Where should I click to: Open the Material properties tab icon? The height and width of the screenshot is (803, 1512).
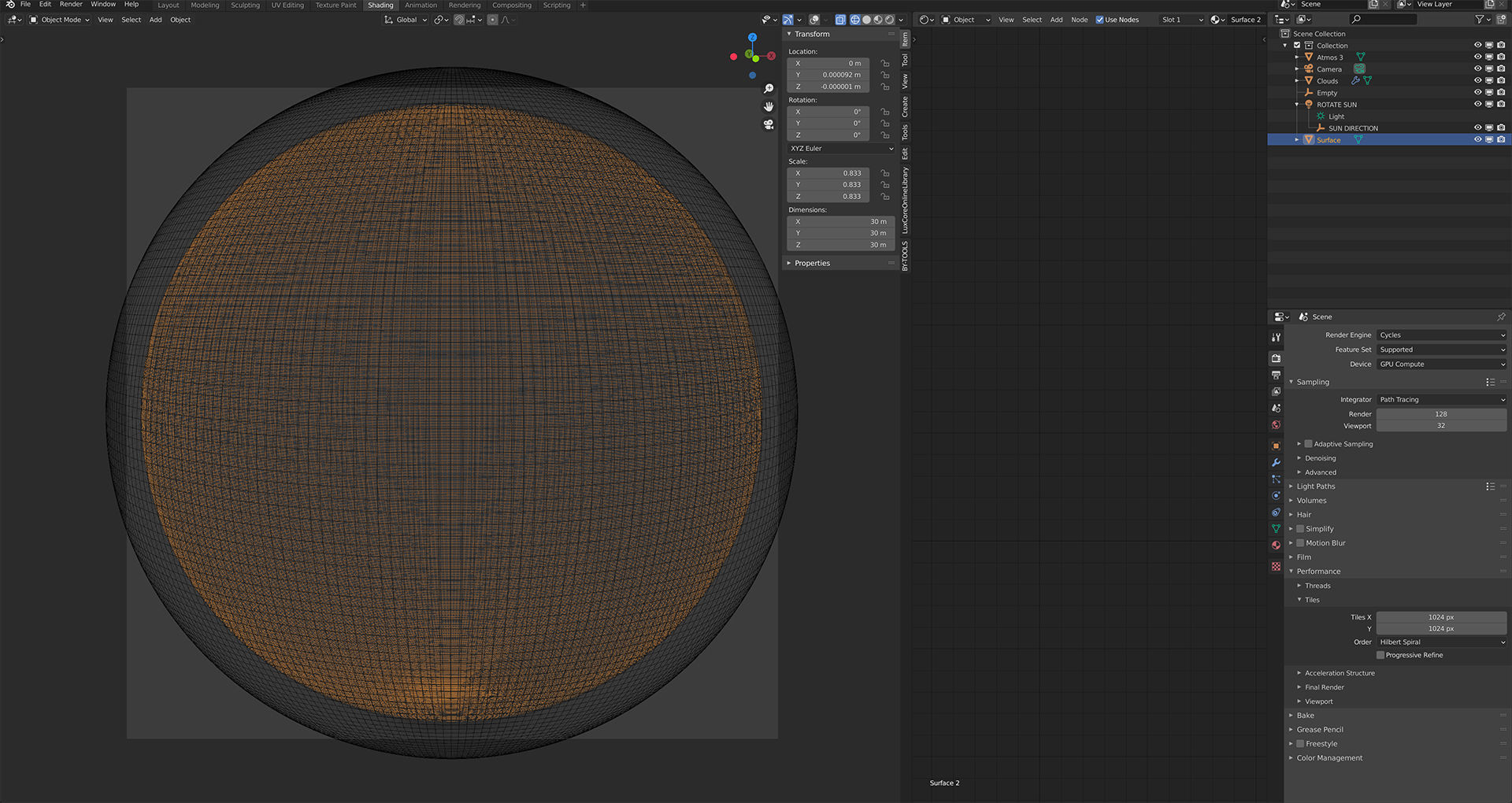pos(1276,545)
